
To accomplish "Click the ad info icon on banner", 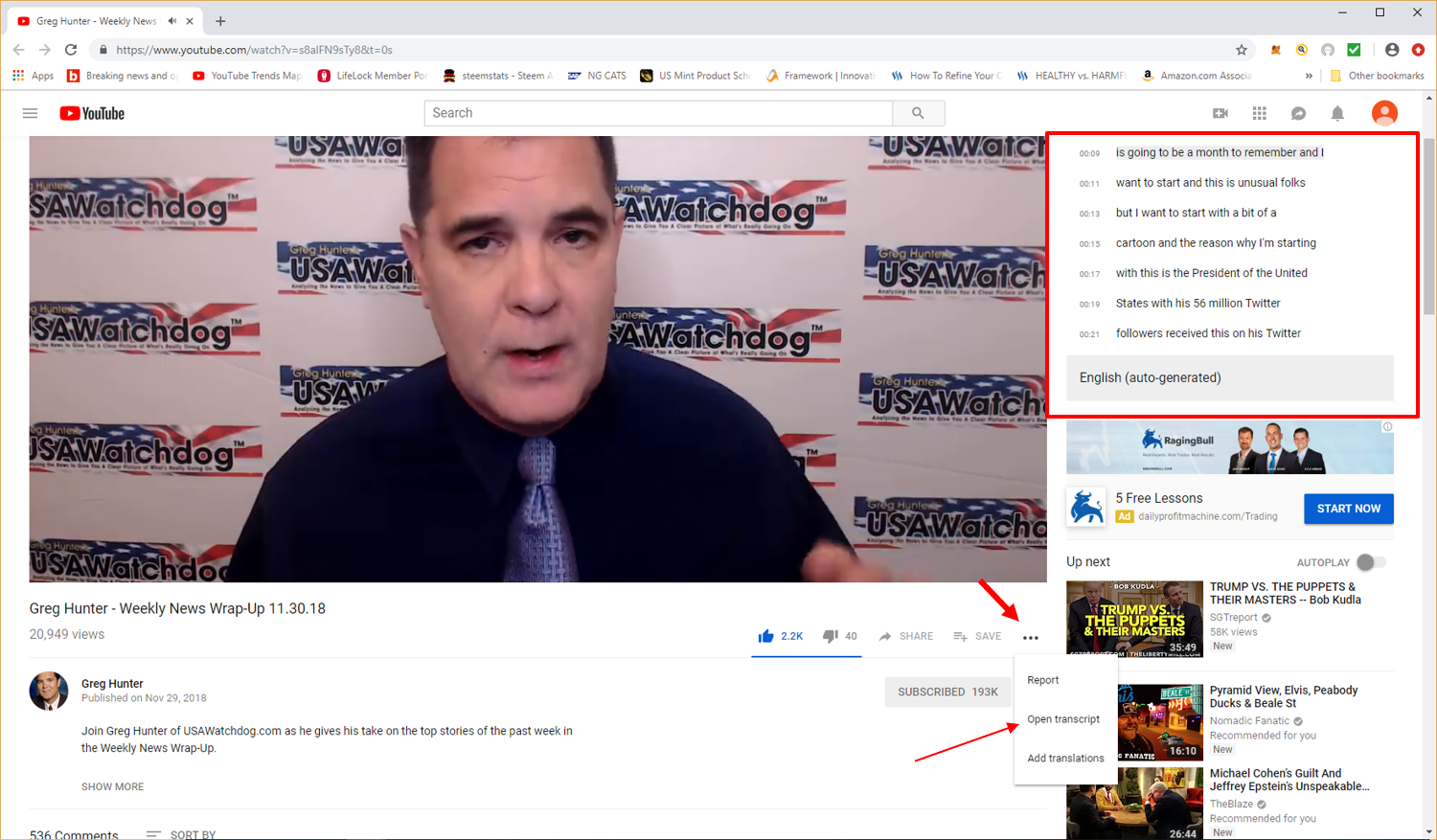I will 1387,426.
